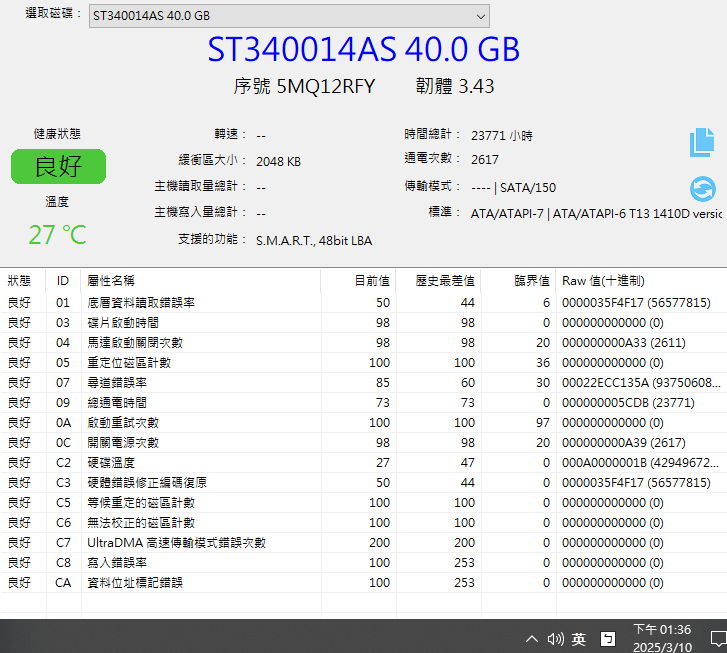Open taskbar clock showing 下午 01:36
Screen dimensions: 727x653
[x=663, y=638]
